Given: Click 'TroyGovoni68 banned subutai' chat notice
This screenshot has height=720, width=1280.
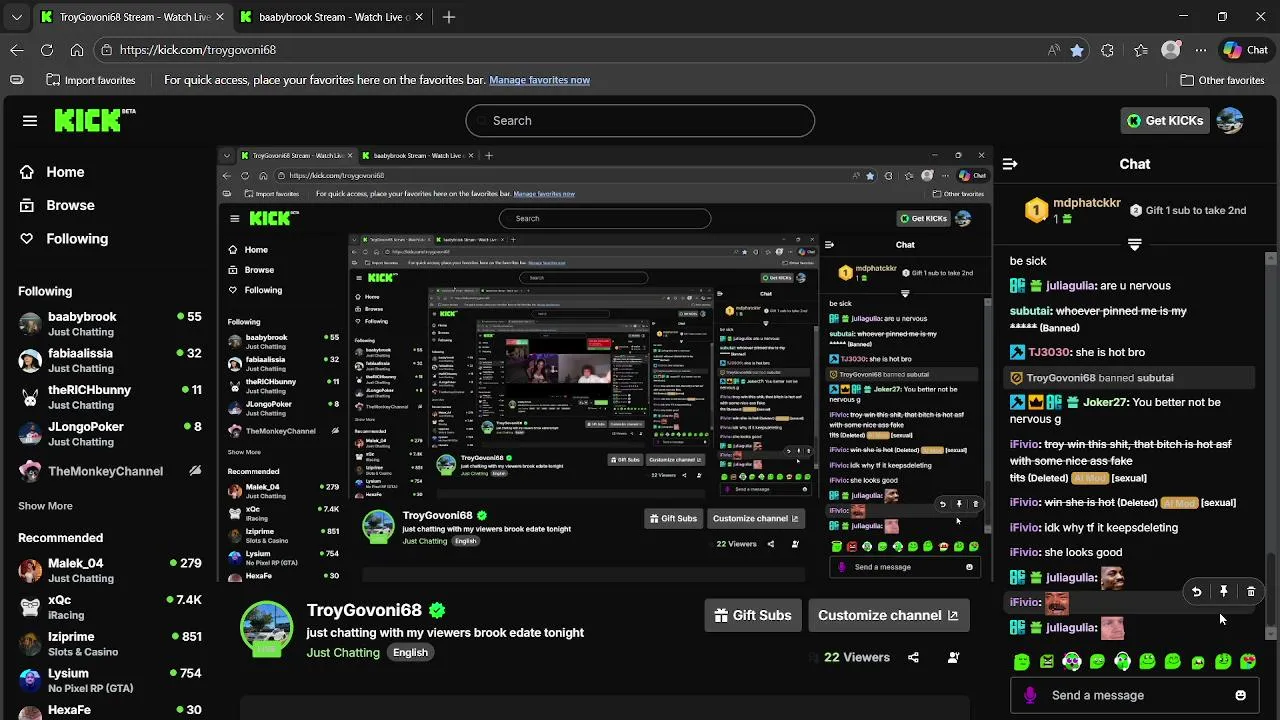Looking at the screenshot, I should click(1130, 378).
